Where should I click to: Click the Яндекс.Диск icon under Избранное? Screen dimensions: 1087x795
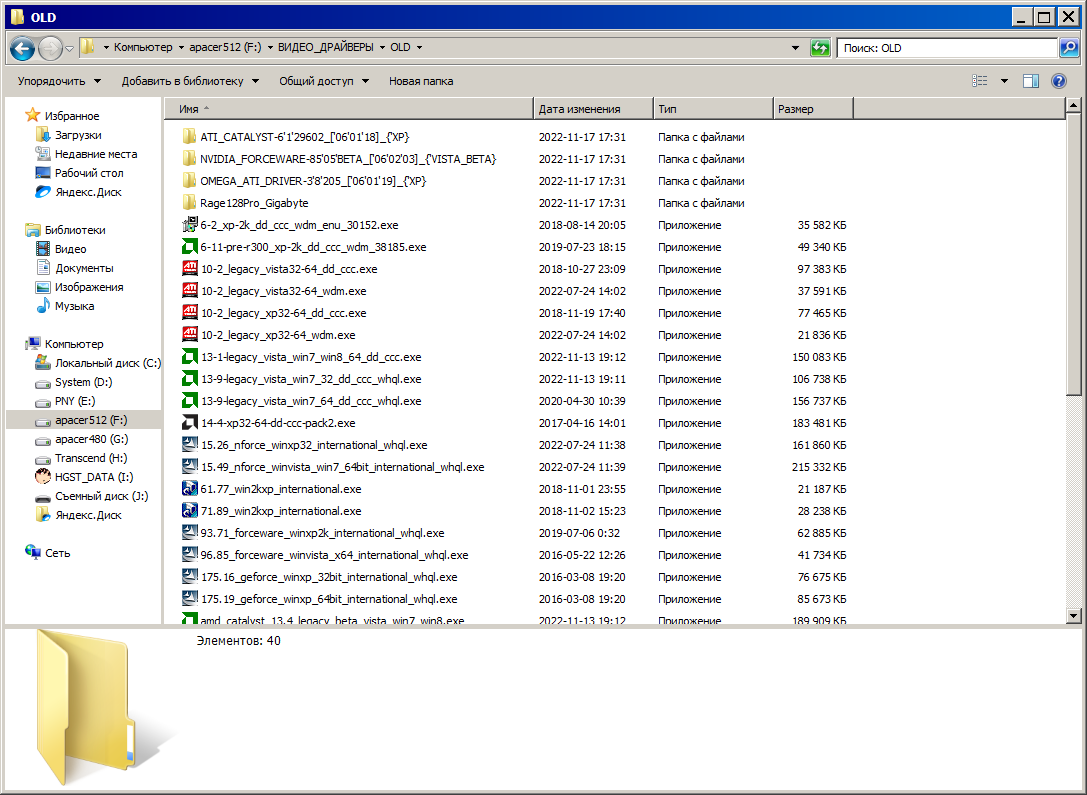pos(43,192)
